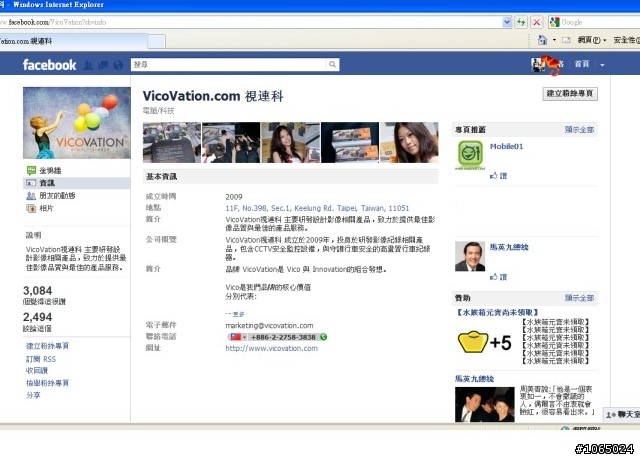
Task: Click the 訂閱 RSS link
Action: click(x=41, y=359)
